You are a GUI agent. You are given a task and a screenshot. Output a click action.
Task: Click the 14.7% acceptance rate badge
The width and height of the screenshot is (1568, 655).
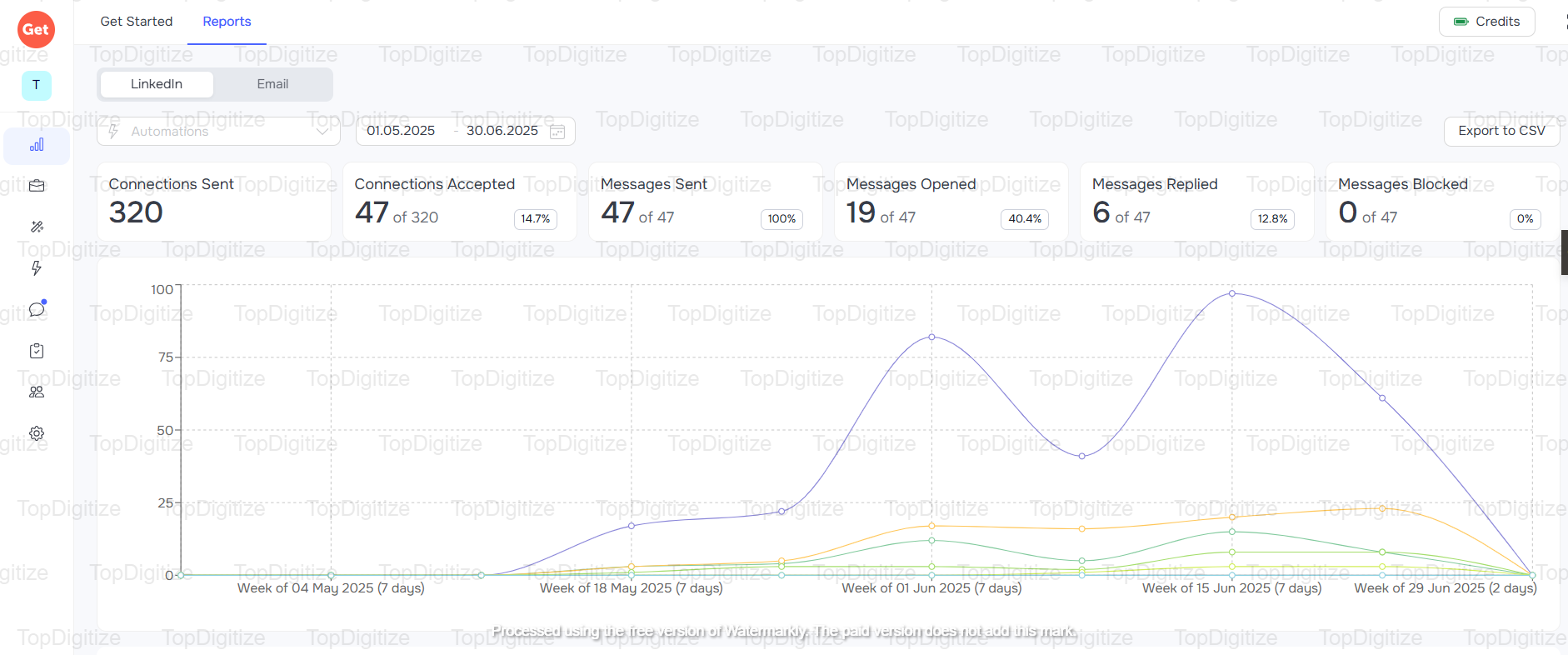[x=536, y=219]
